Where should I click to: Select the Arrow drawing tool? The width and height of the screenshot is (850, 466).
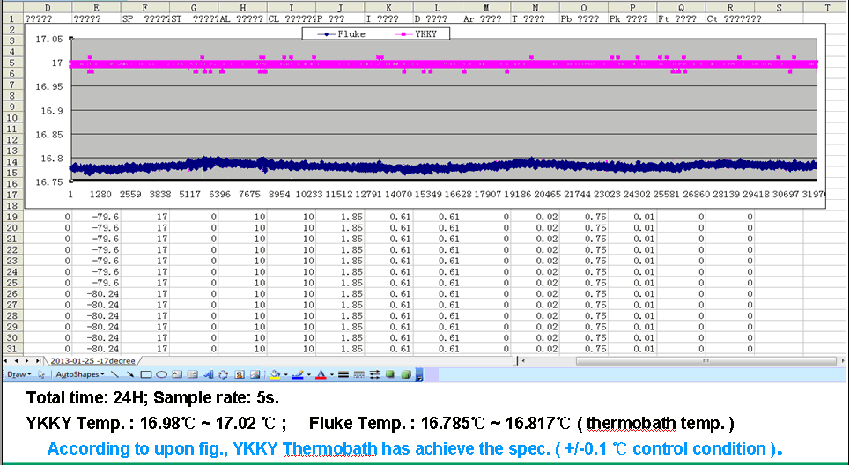(130, 374)
